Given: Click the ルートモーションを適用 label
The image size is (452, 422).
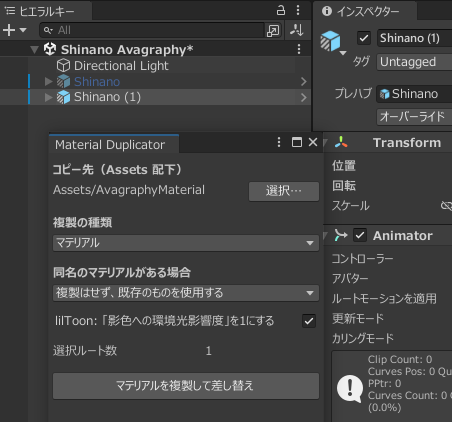Looking at the screenshot, I should (x=384, y=299).
